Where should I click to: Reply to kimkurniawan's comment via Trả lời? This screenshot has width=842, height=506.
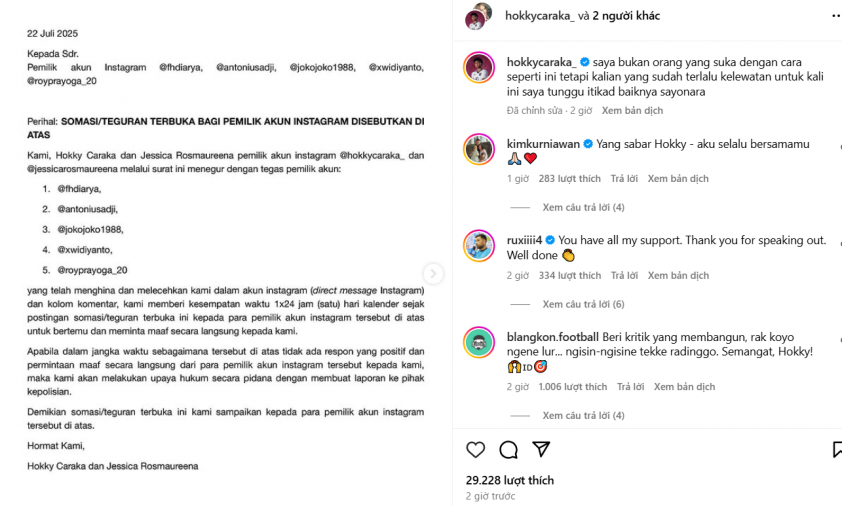pos(624,178)
